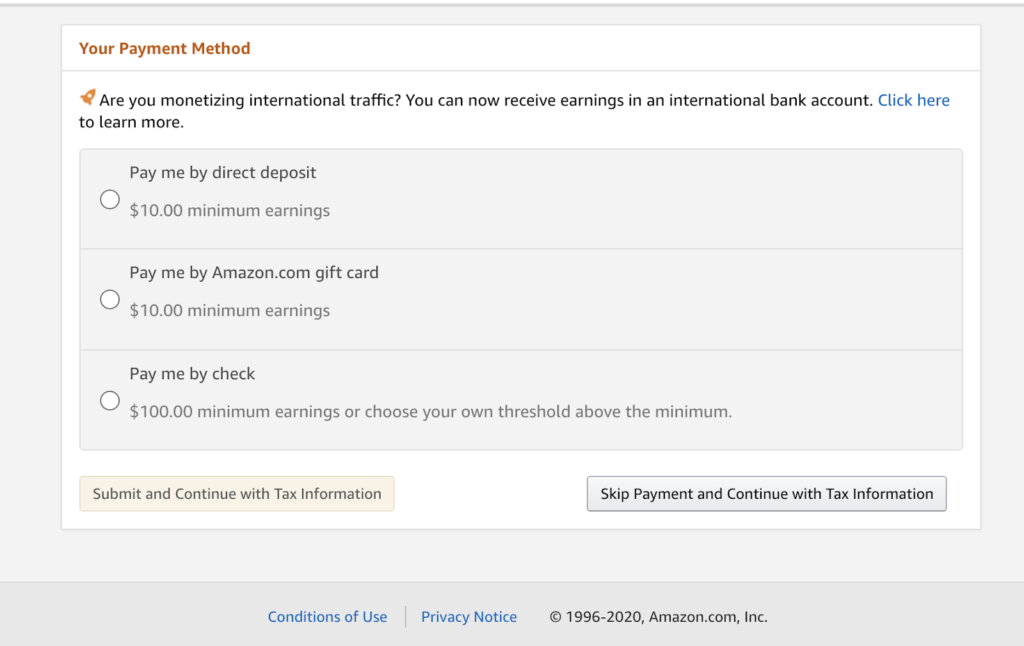The height and width of the screenshot is (646, 1024).
Task: Click the $10.00 minimum earnings text under direct deposit
Action: click(x=230, y=210)
